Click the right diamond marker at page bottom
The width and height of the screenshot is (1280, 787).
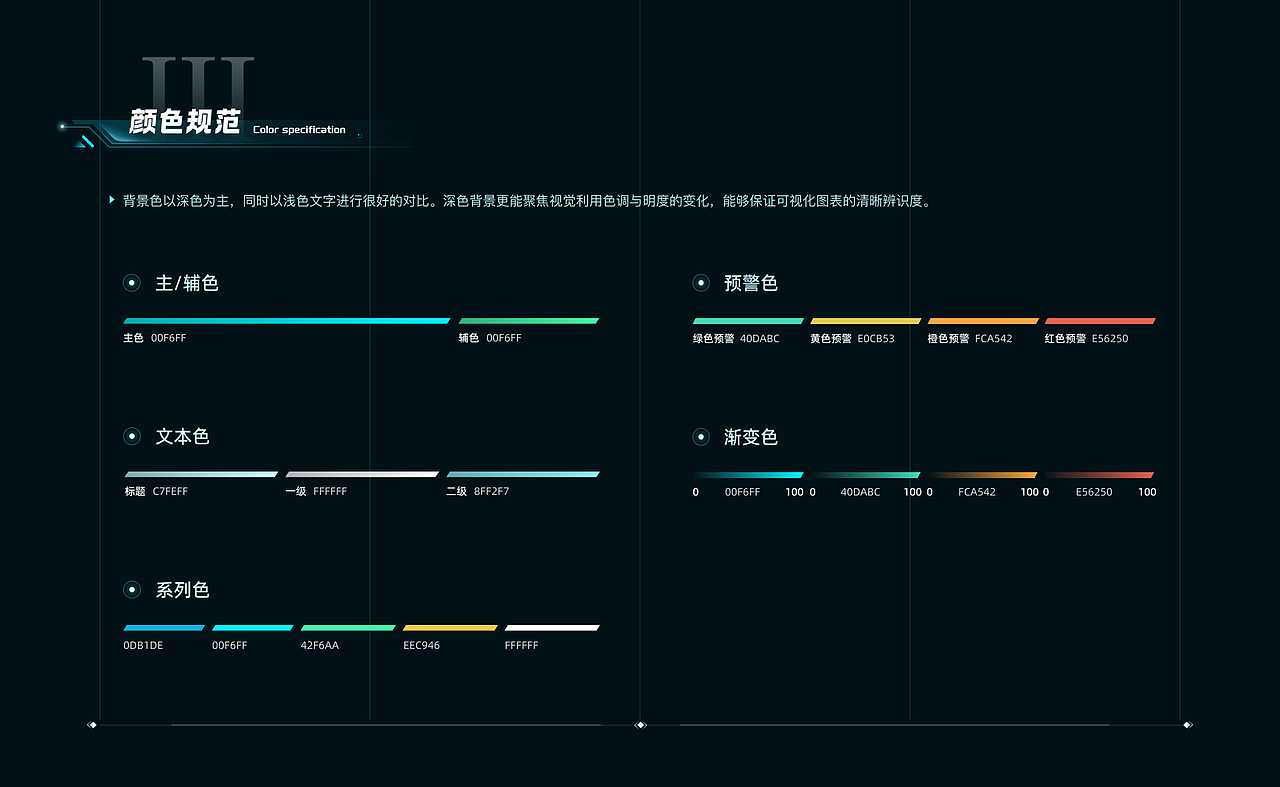(x=1189, y=725)
